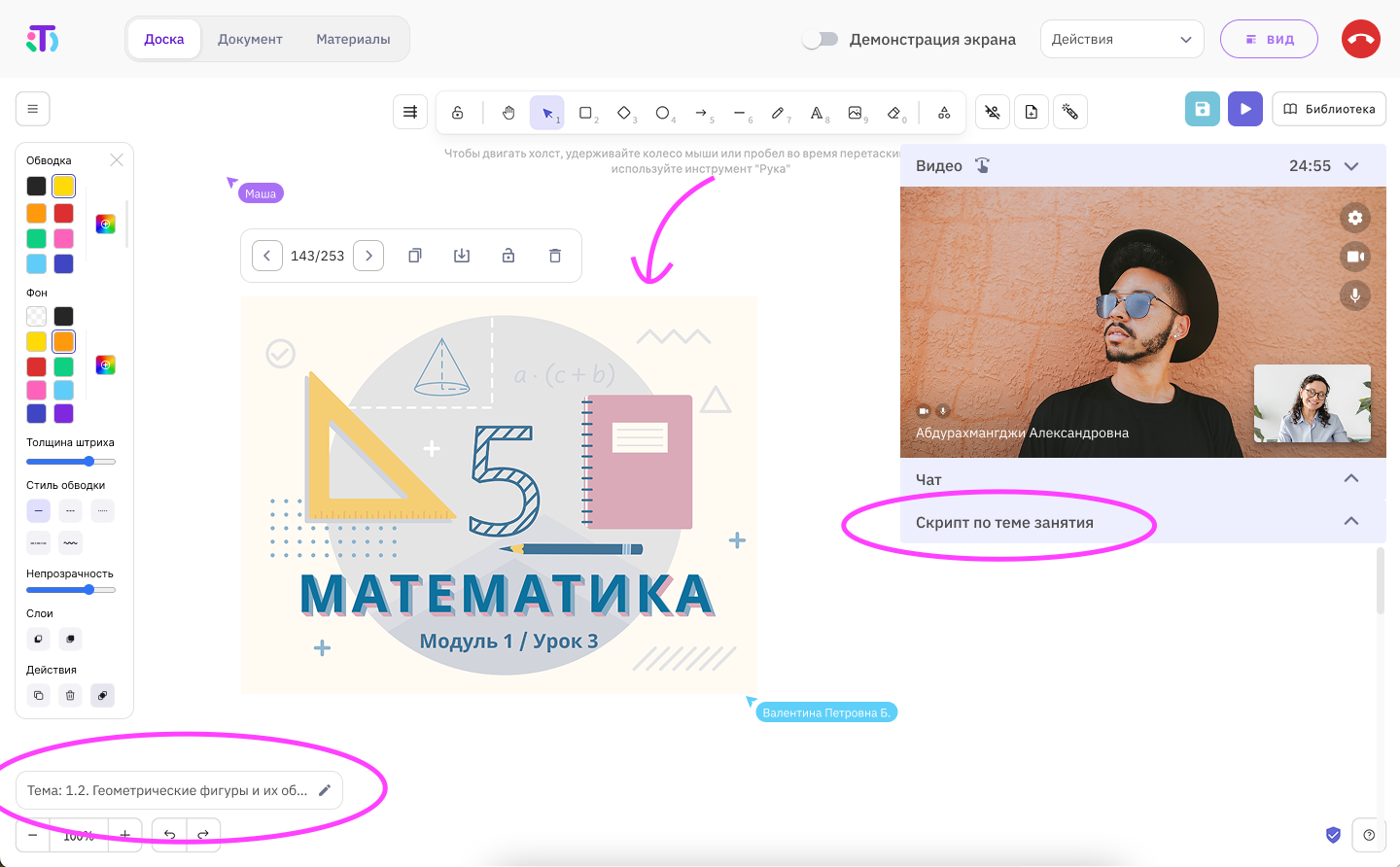Click the red end call button

(x=1360, y=39)
